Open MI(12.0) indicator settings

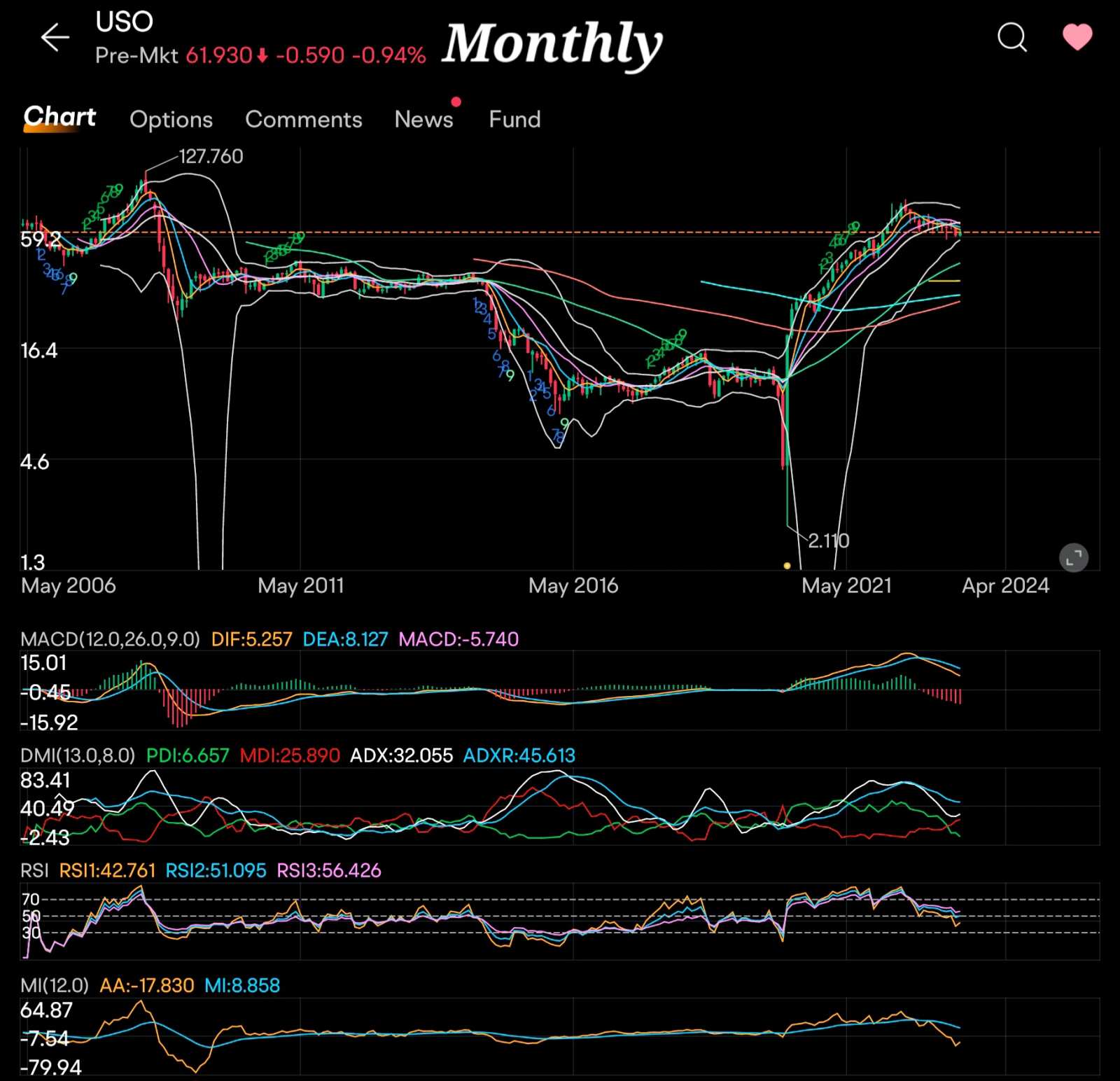[x=55, y=986]
